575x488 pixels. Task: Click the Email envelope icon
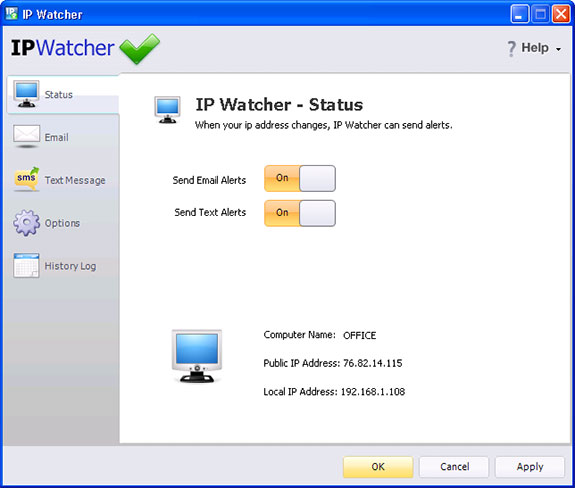click(26, 136)
